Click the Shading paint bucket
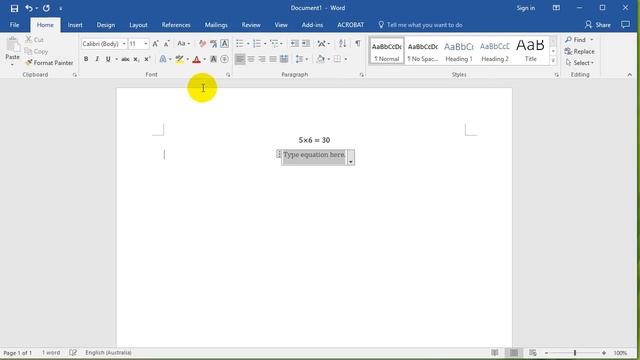The width and height of the screenshot is (640, 360). pyautogui.click(x=321, y=59)
